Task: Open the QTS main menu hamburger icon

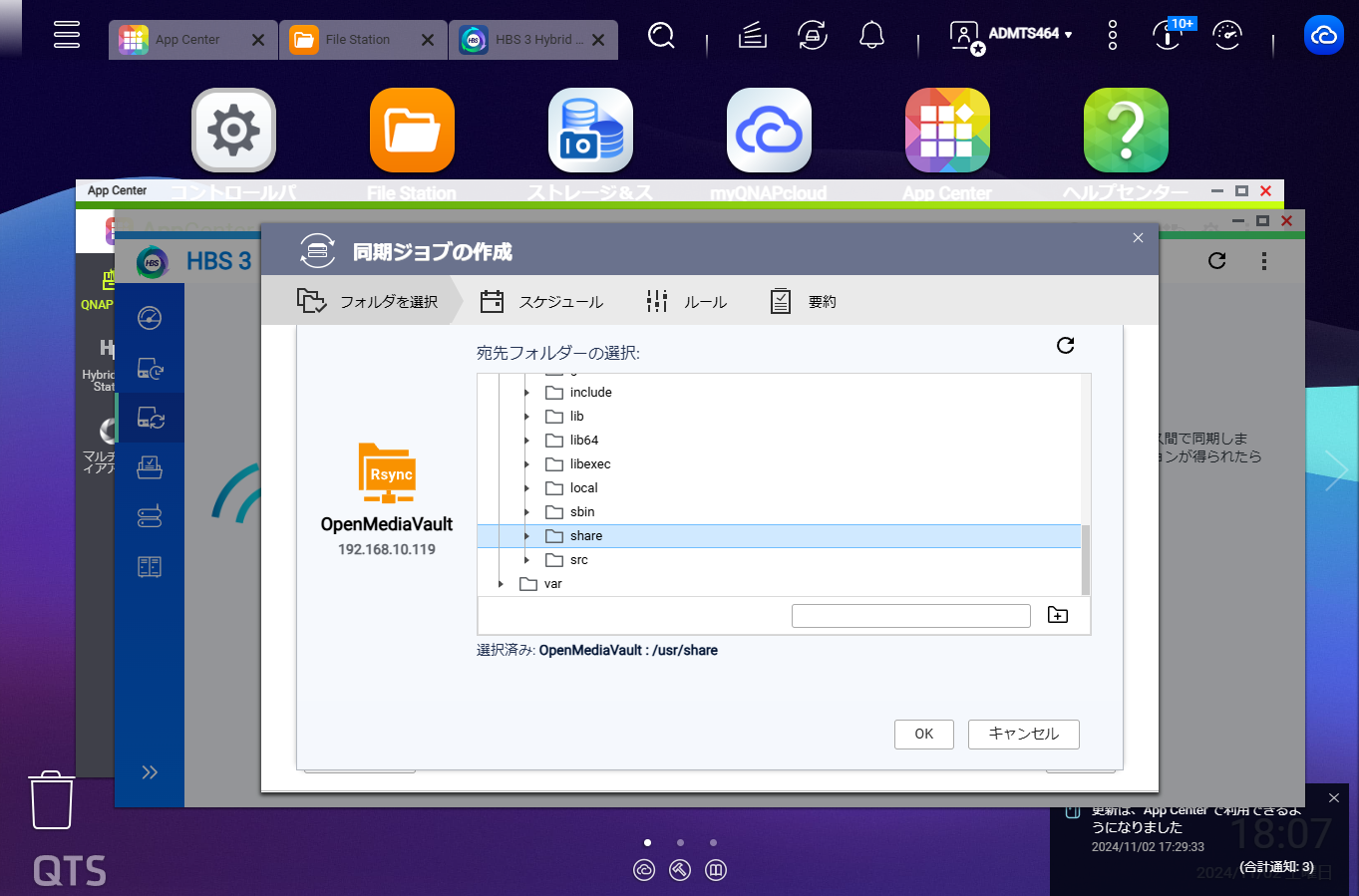Action: [67, 34]
